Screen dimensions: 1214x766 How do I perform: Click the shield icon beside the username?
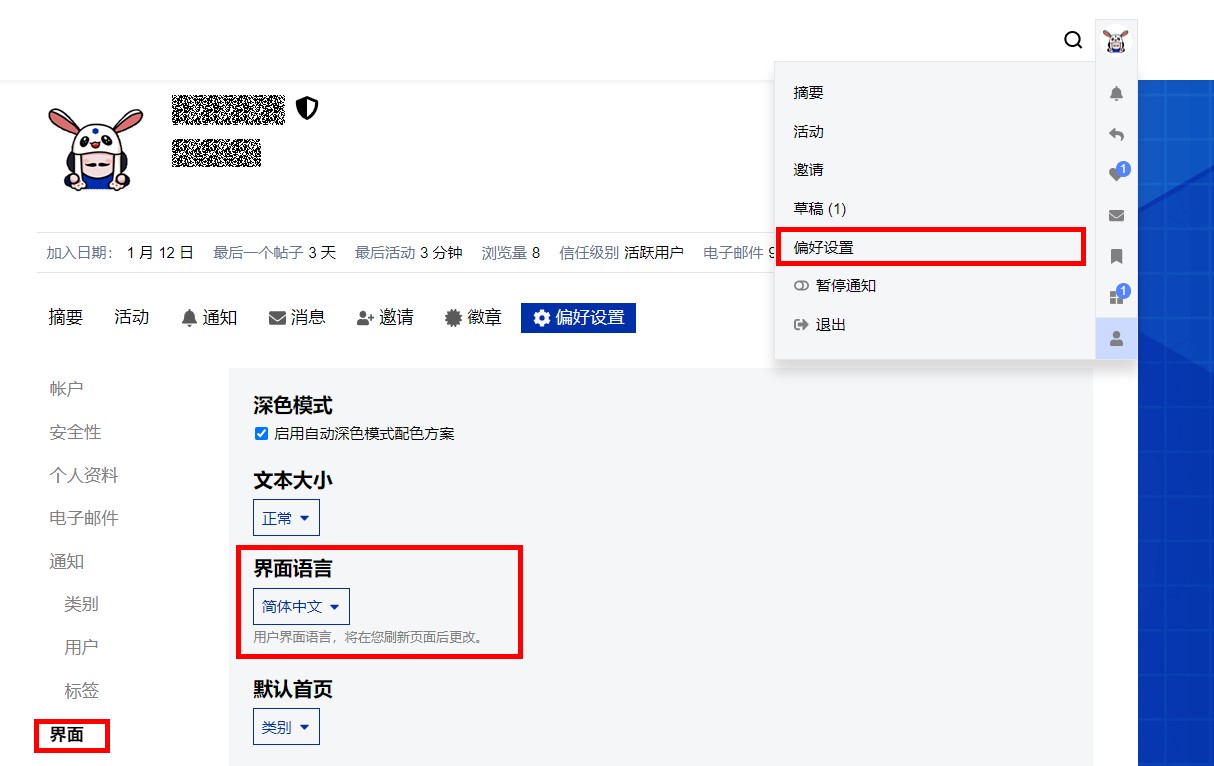307,108
